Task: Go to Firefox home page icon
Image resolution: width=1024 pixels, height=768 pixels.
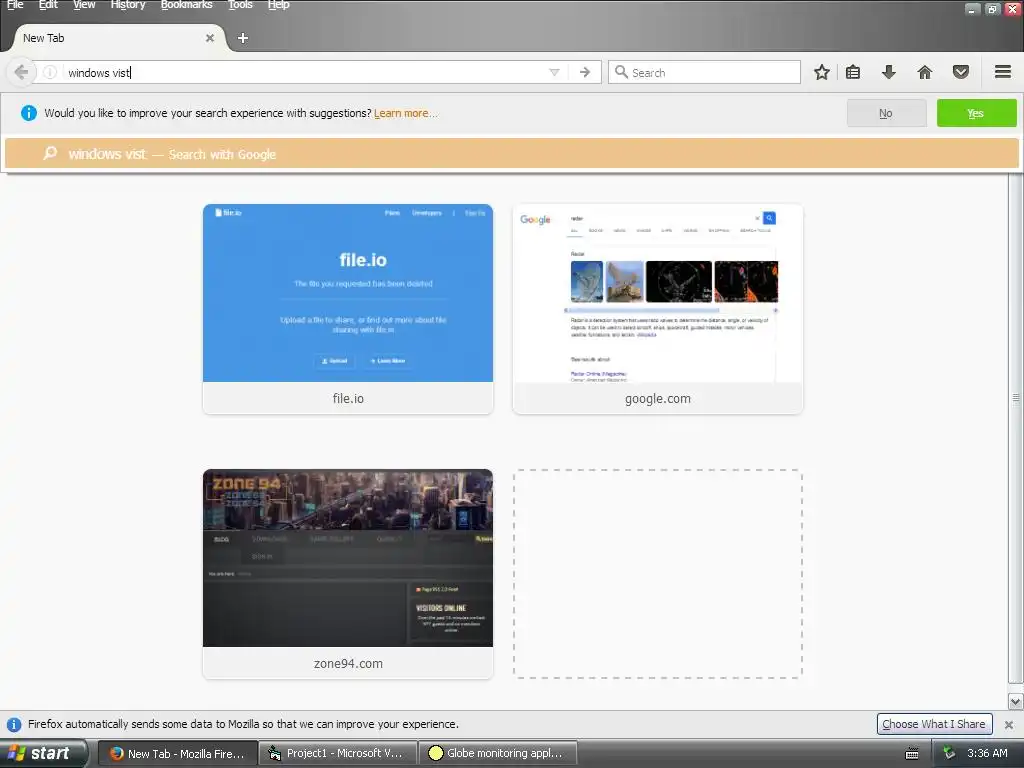Action: [924, 72]
